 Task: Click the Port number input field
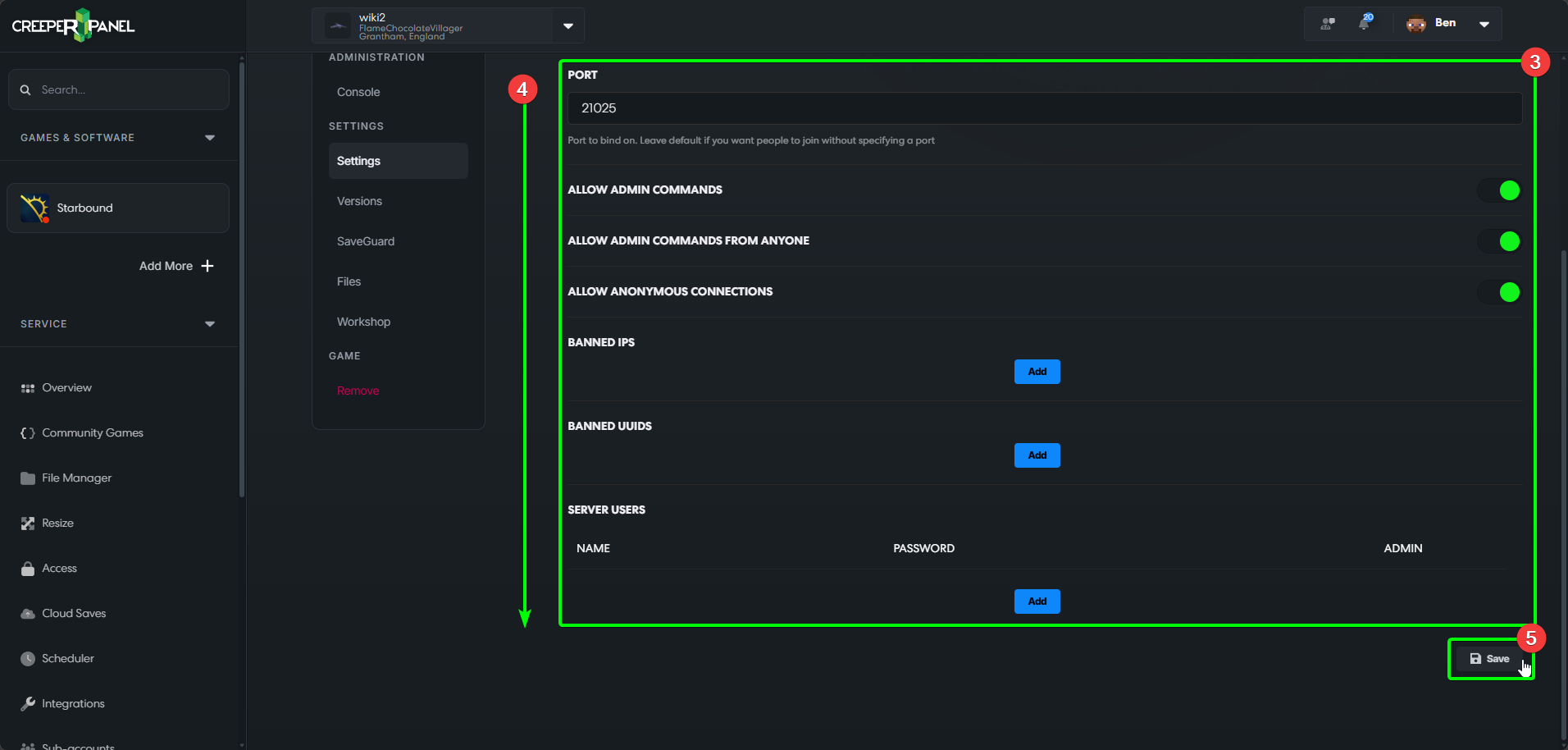tap(1044, 108)
